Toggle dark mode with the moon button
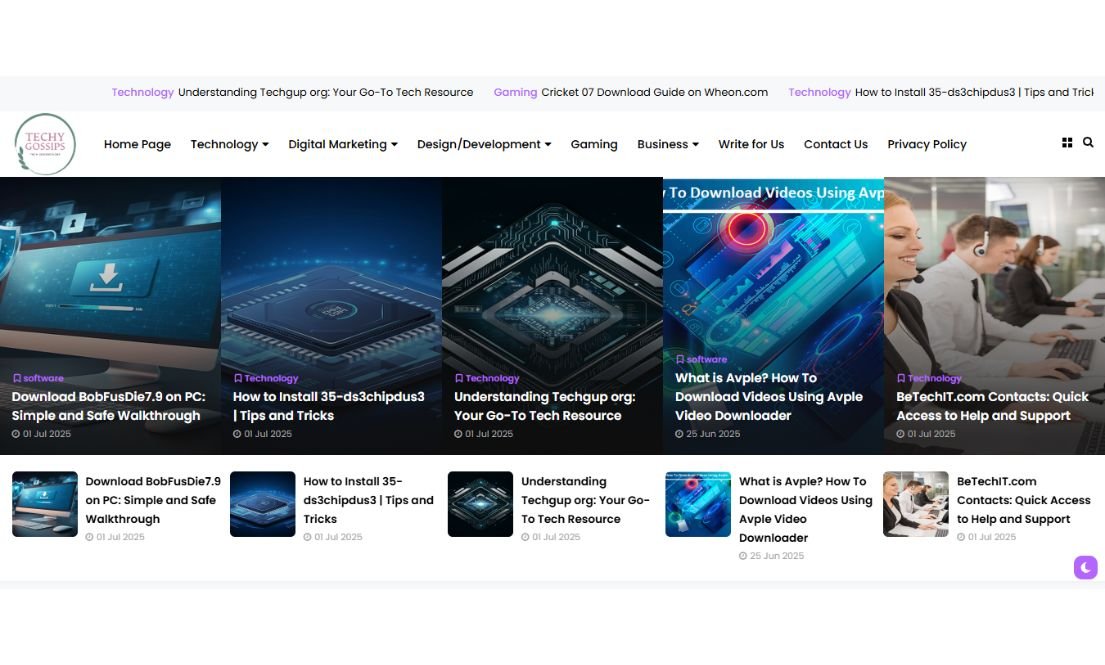The width and height of the screenshot is (1105, 665). pyautogui.click(x=1085, y=567)
